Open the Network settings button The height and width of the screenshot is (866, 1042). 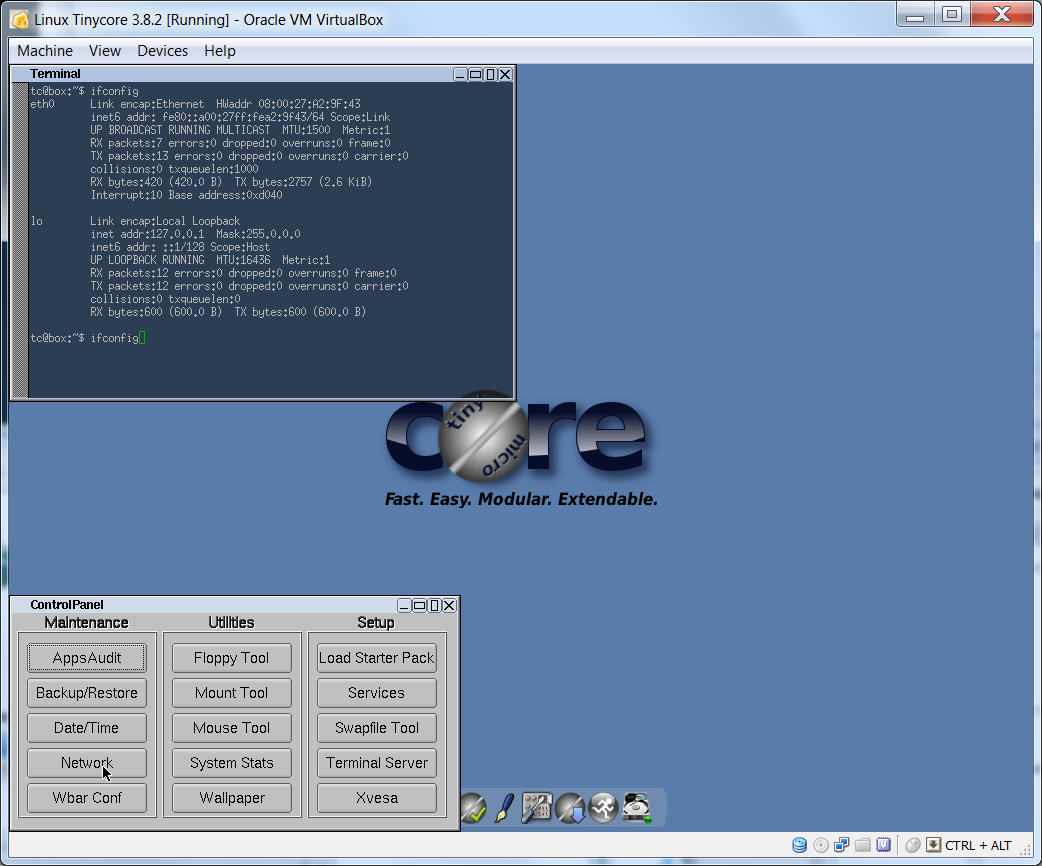(x=87, y=763)
